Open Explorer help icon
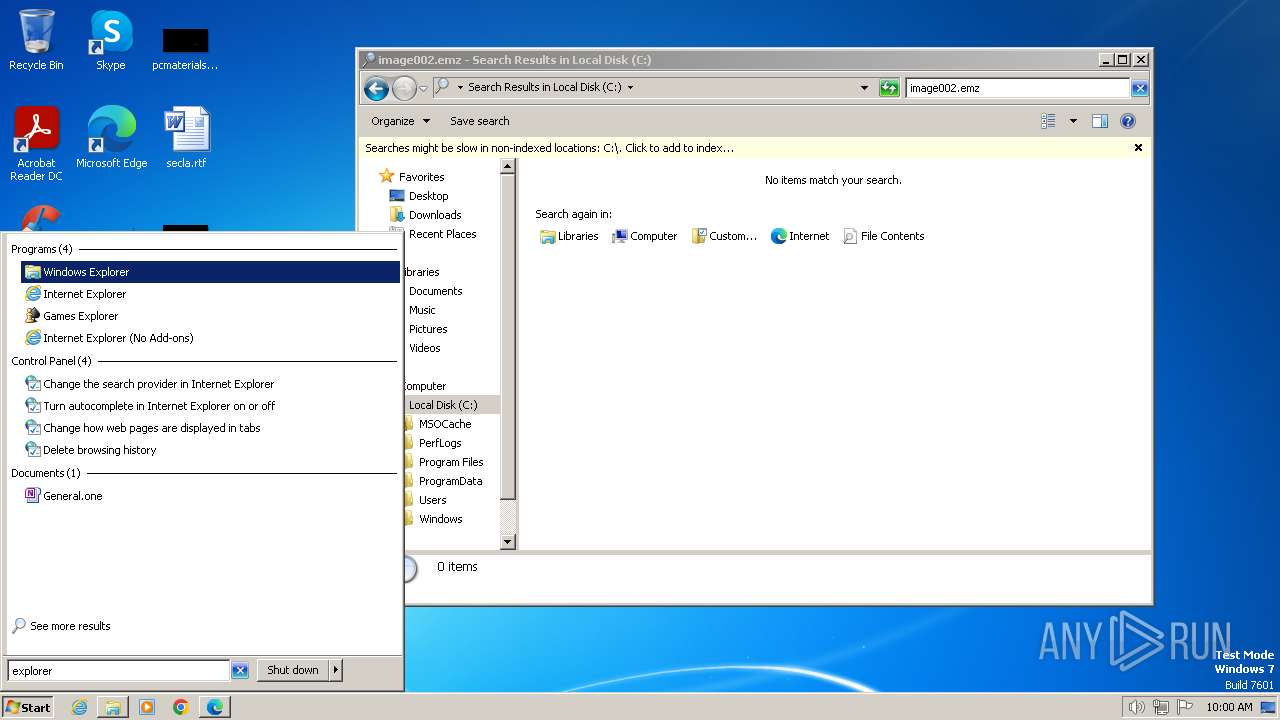Screen dimensions: 1280x720 coord(1128,121)
